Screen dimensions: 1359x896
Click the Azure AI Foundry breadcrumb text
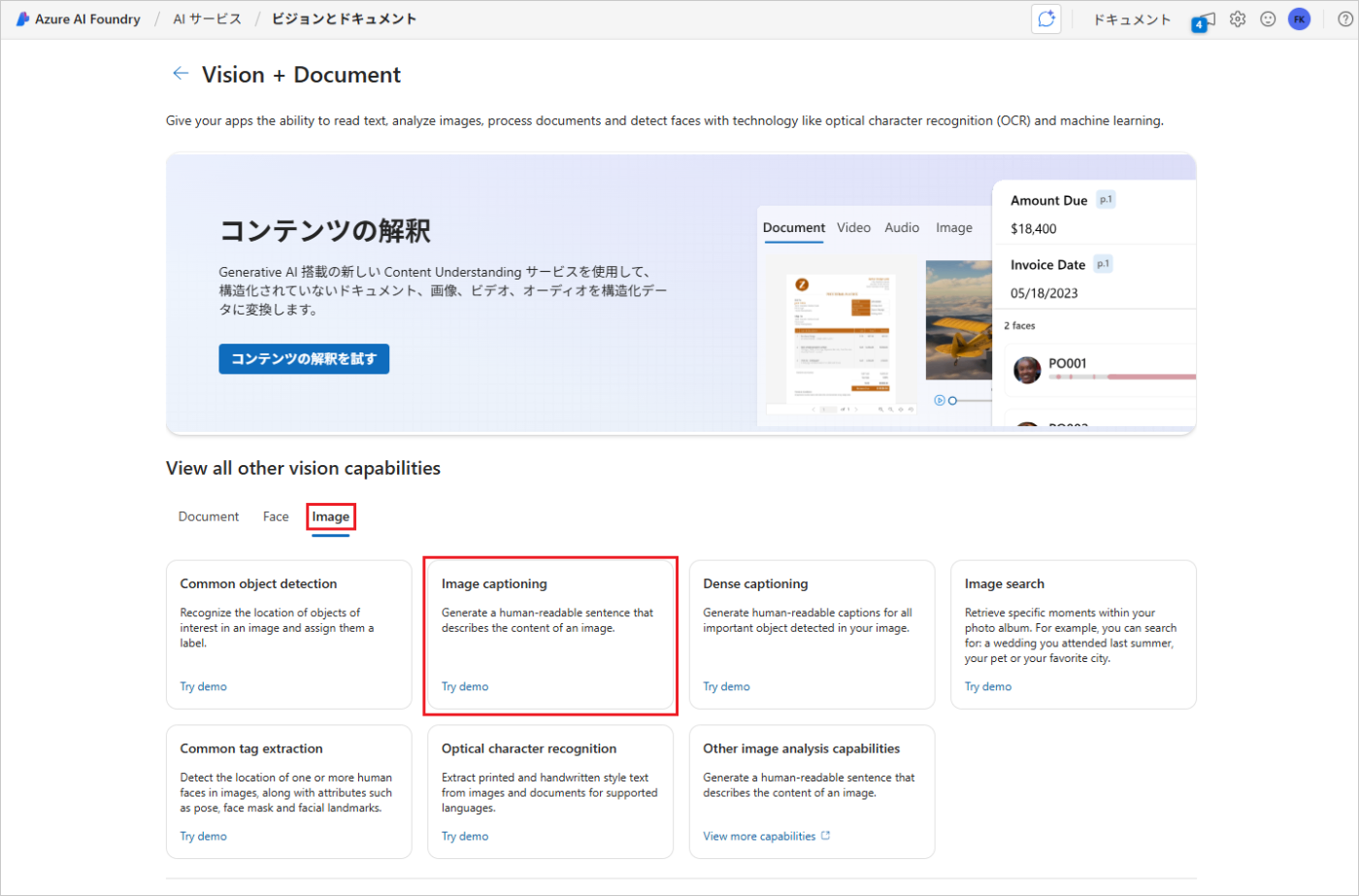(87, 18)
